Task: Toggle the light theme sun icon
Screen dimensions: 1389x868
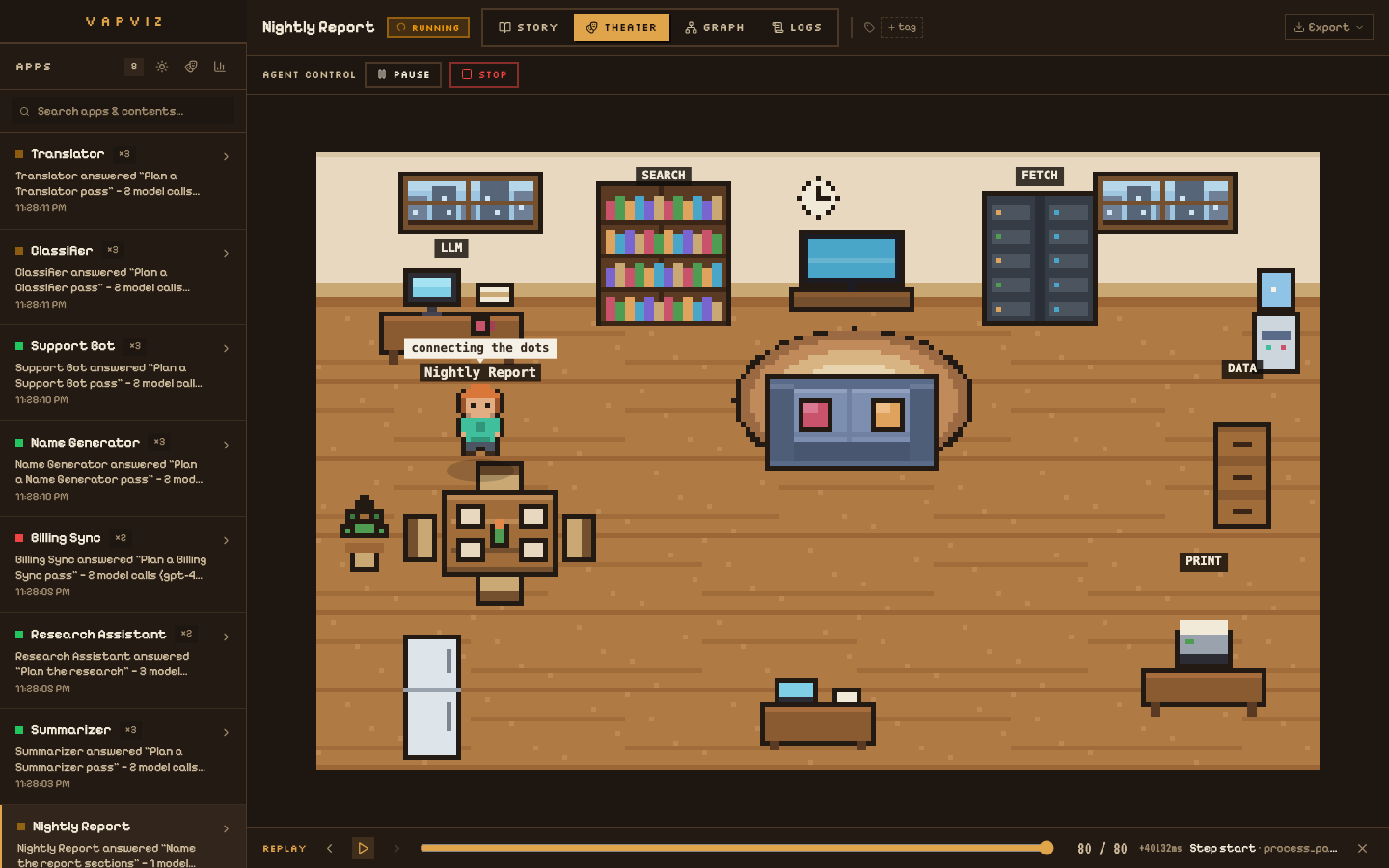Action: (162, 67)
